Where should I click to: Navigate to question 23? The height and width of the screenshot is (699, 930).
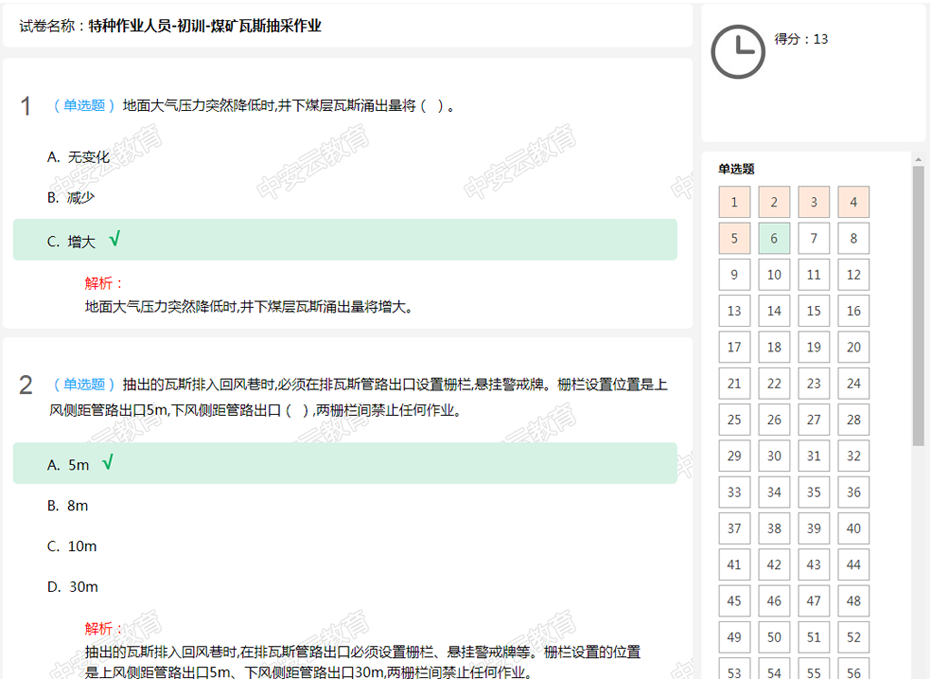click(814, 384)
